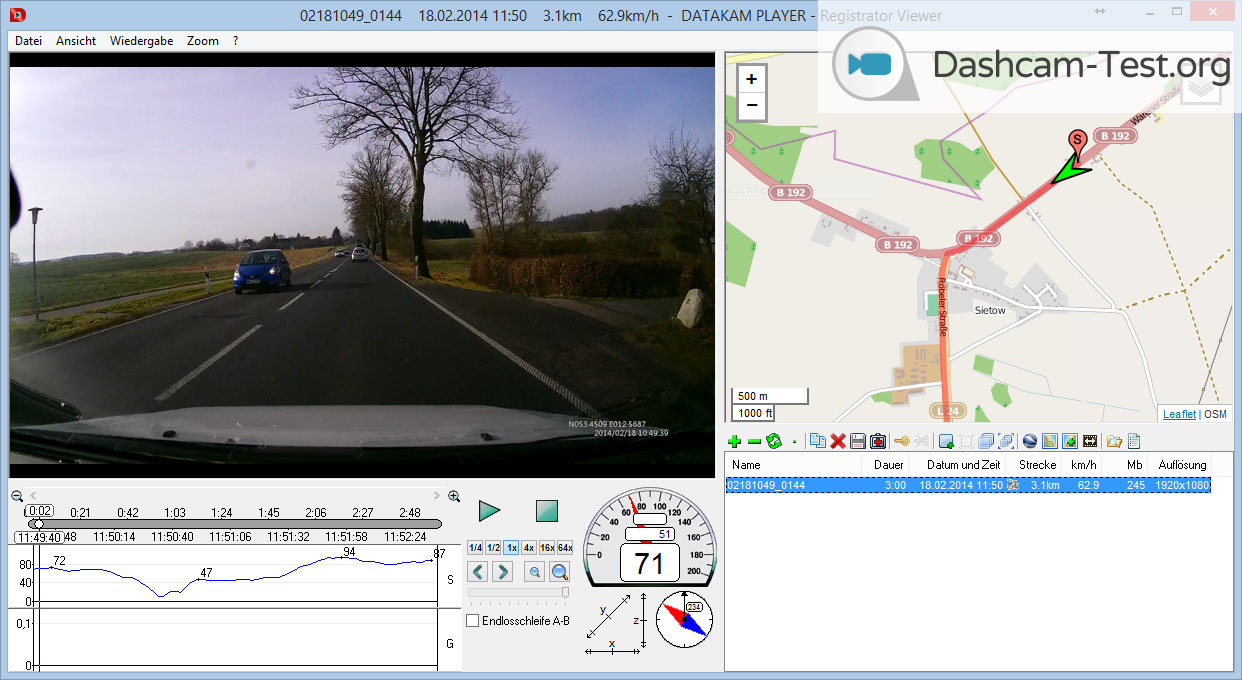This screenshot has width=1242, height=680.
Task: Click the green refresh arrows icon
Action: [x=773, y=441]
